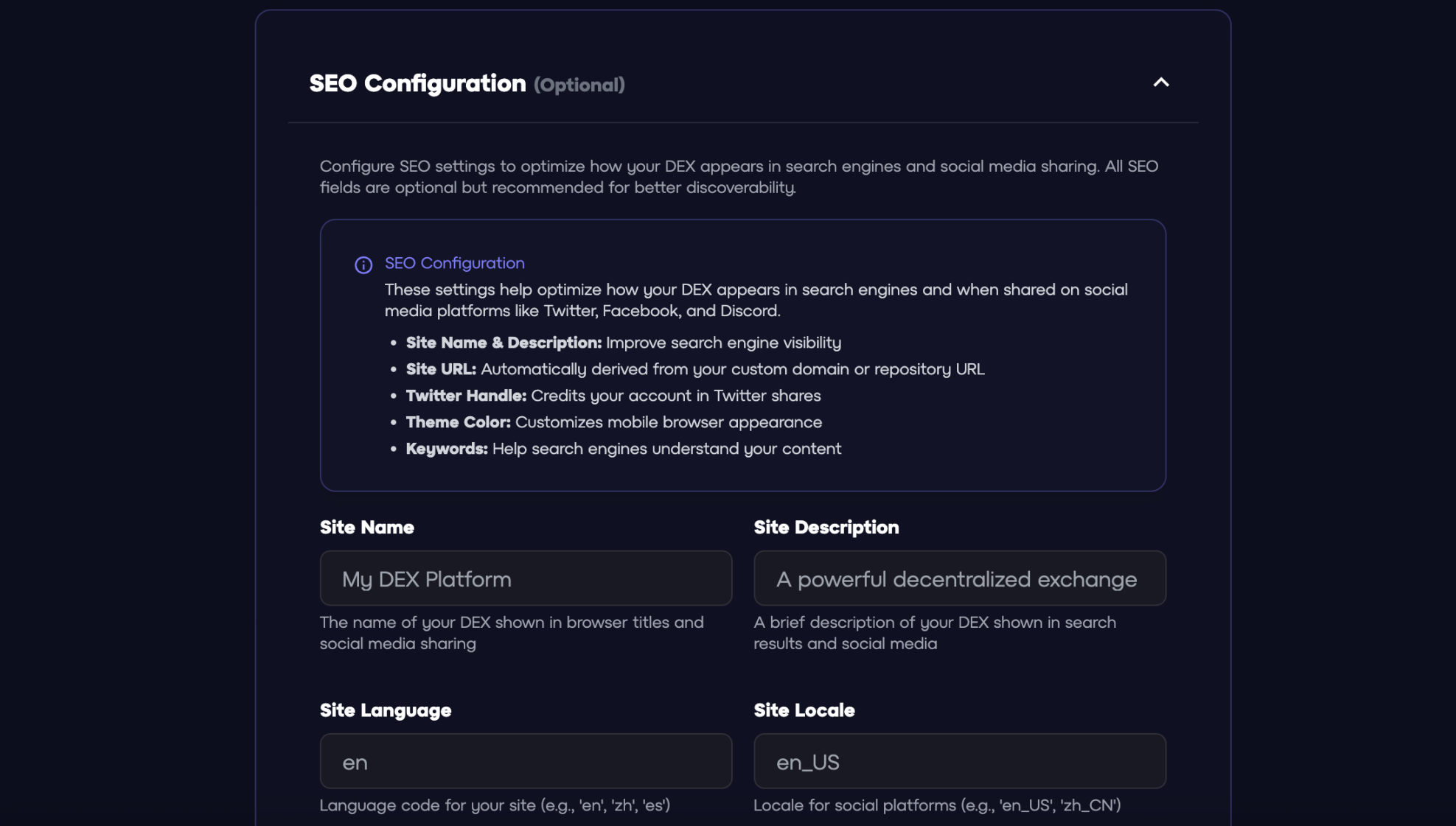Click the Site URL bullet item
The height and width of the screenshot is (826, 1456).
[694, 369]
